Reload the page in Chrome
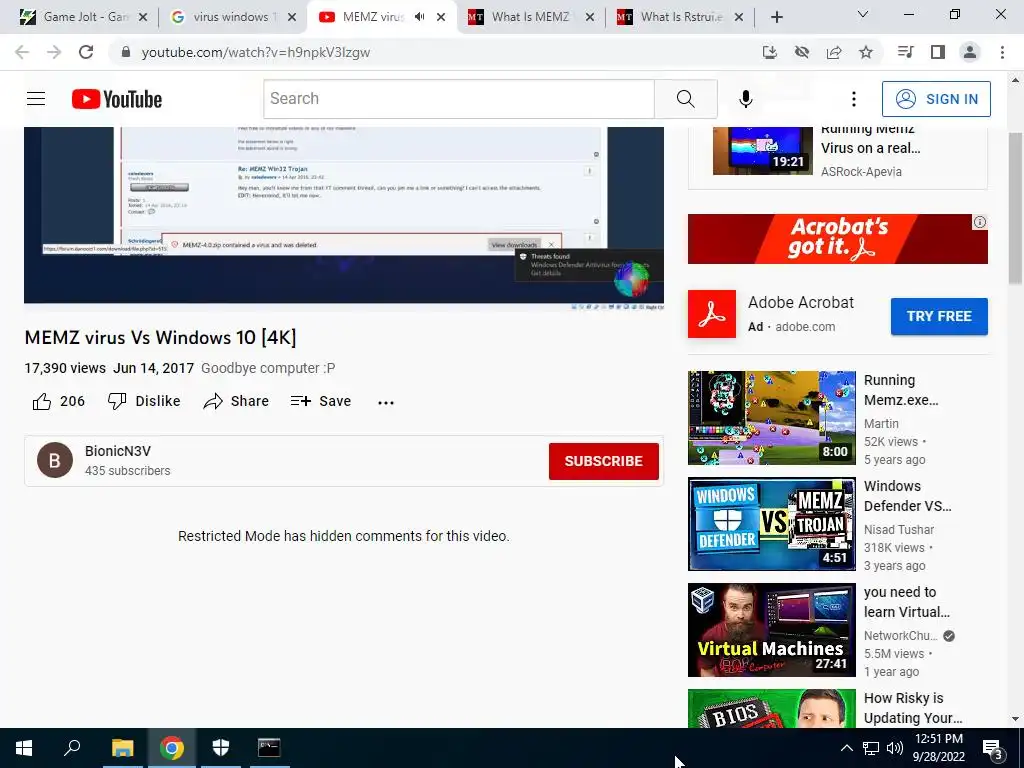 pyautogui.click(x=86, y=52)
